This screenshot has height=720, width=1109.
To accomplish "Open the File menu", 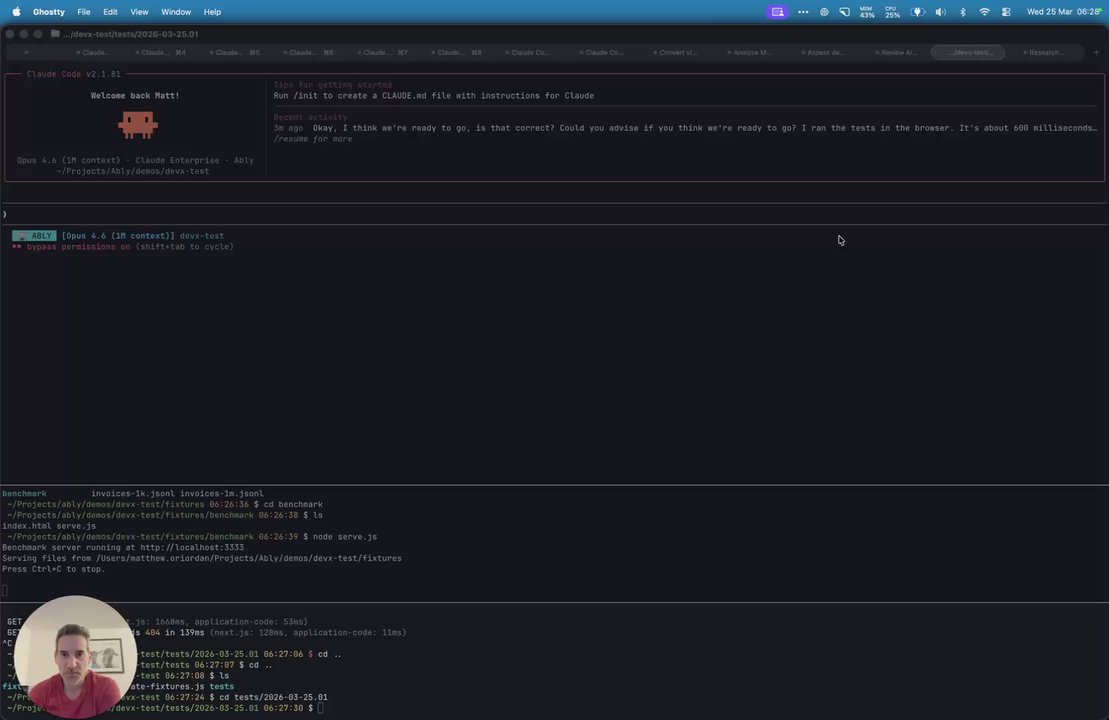I will (x=83, y=12).
